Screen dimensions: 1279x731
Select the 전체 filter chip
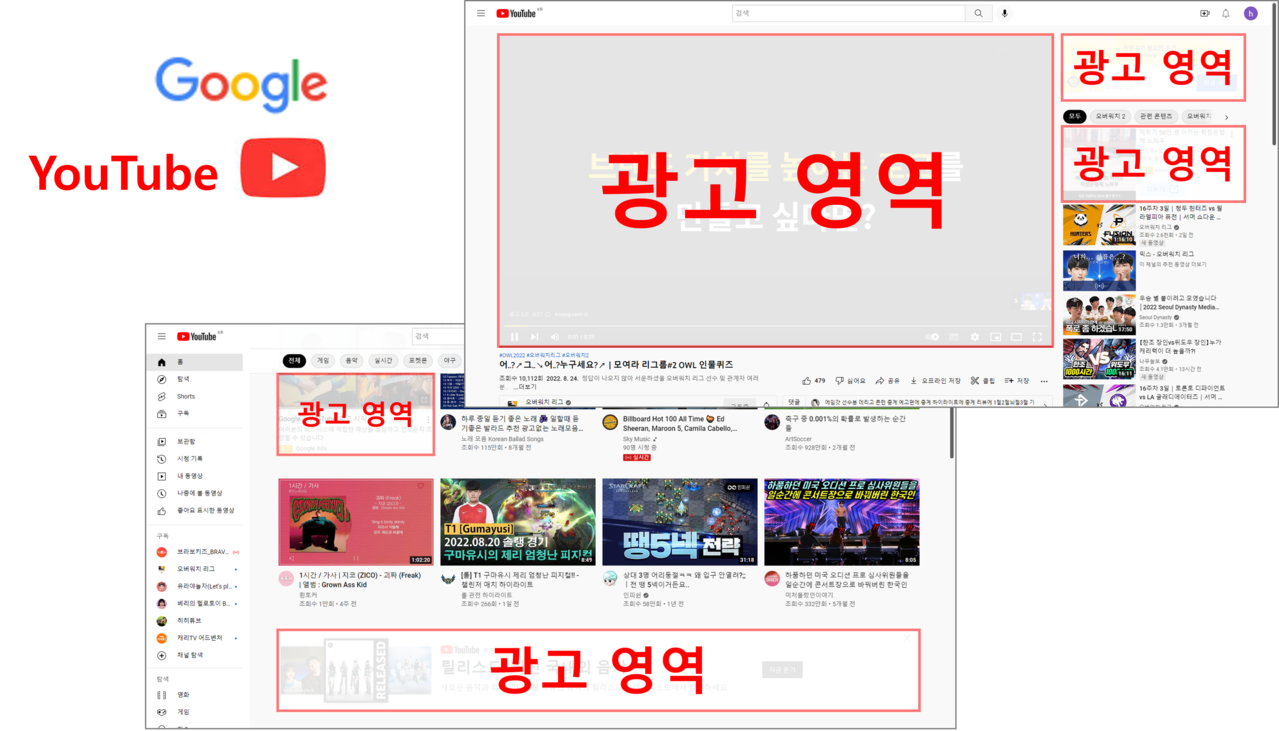294,361
